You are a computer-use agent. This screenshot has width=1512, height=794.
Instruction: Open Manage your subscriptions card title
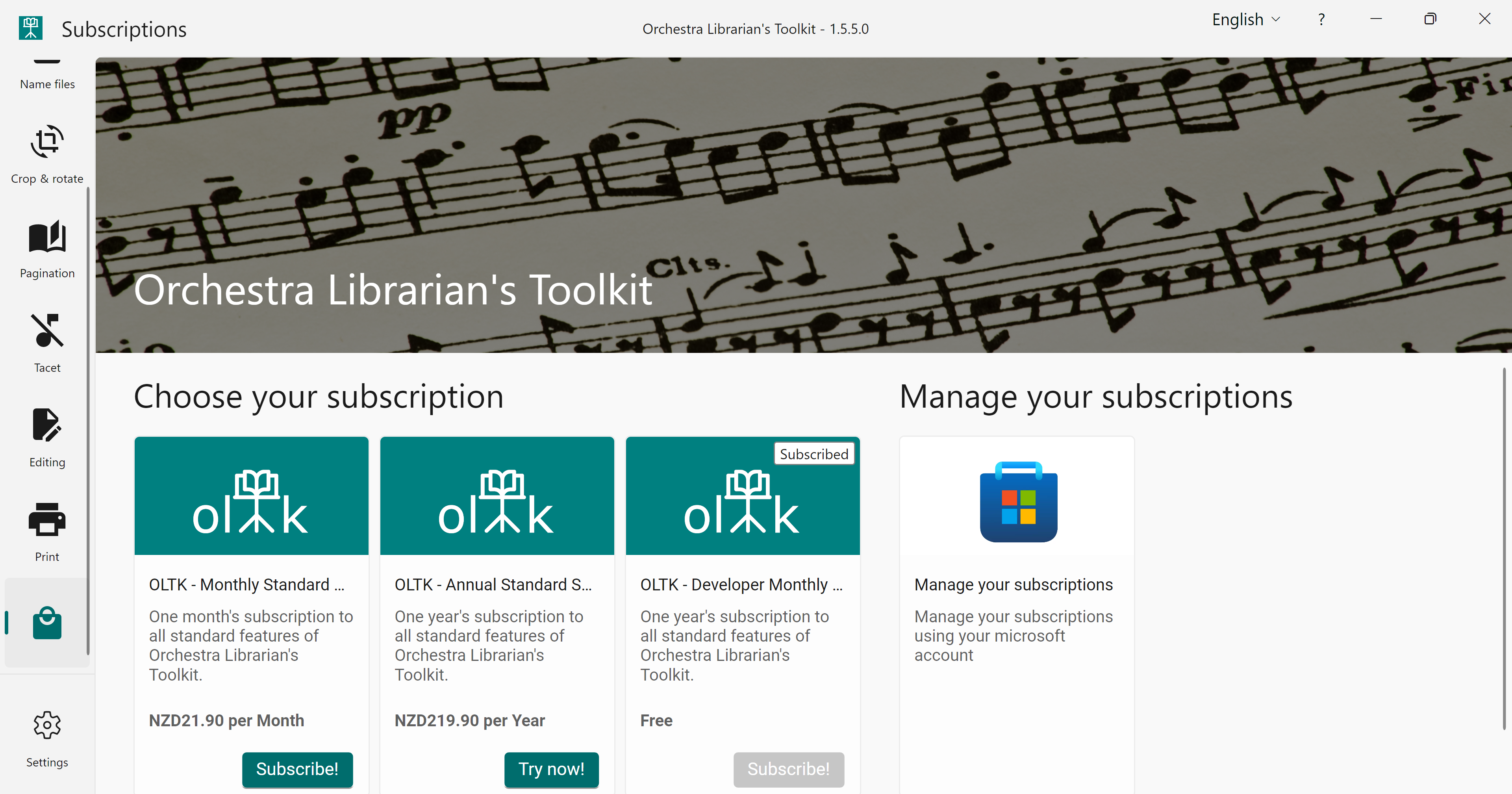coord(1013,584)
